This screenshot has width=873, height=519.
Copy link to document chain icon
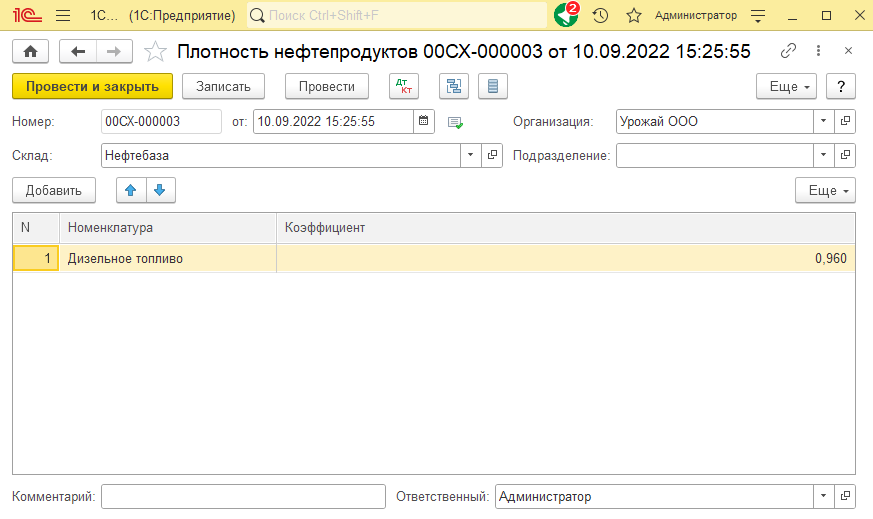pos(788,51)
